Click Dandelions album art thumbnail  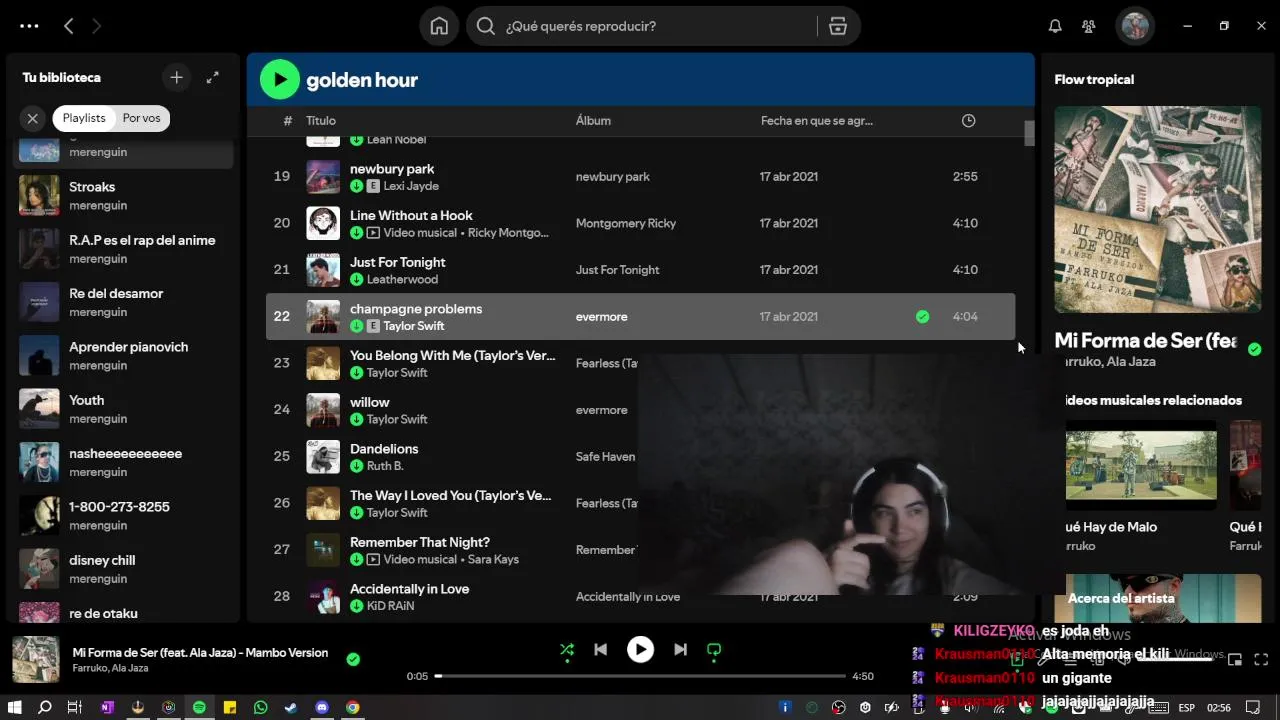[x=323, y=456]
